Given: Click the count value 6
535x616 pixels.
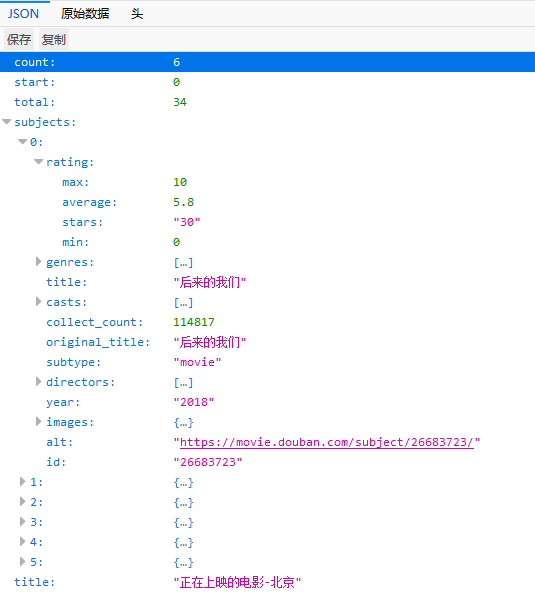Looking at the screenshot, I should tap(176, 62).
